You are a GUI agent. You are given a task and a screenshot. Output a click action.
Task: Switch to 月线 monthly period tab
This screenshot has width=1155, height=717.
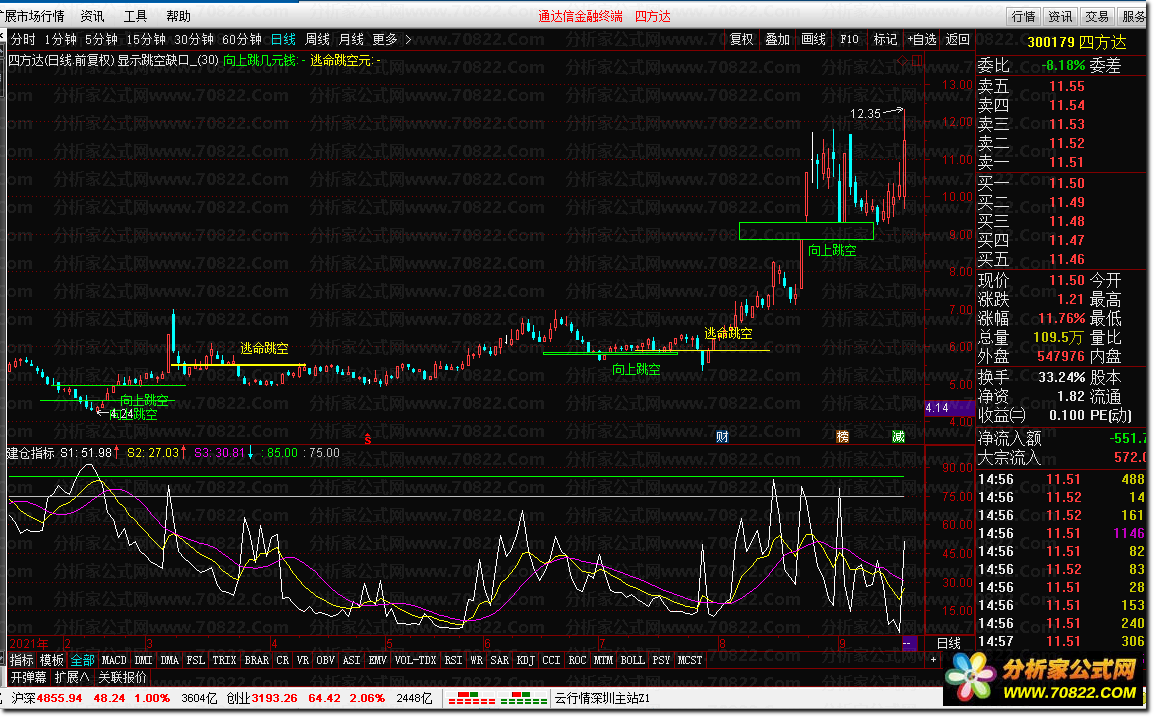(x=351, y=40)
